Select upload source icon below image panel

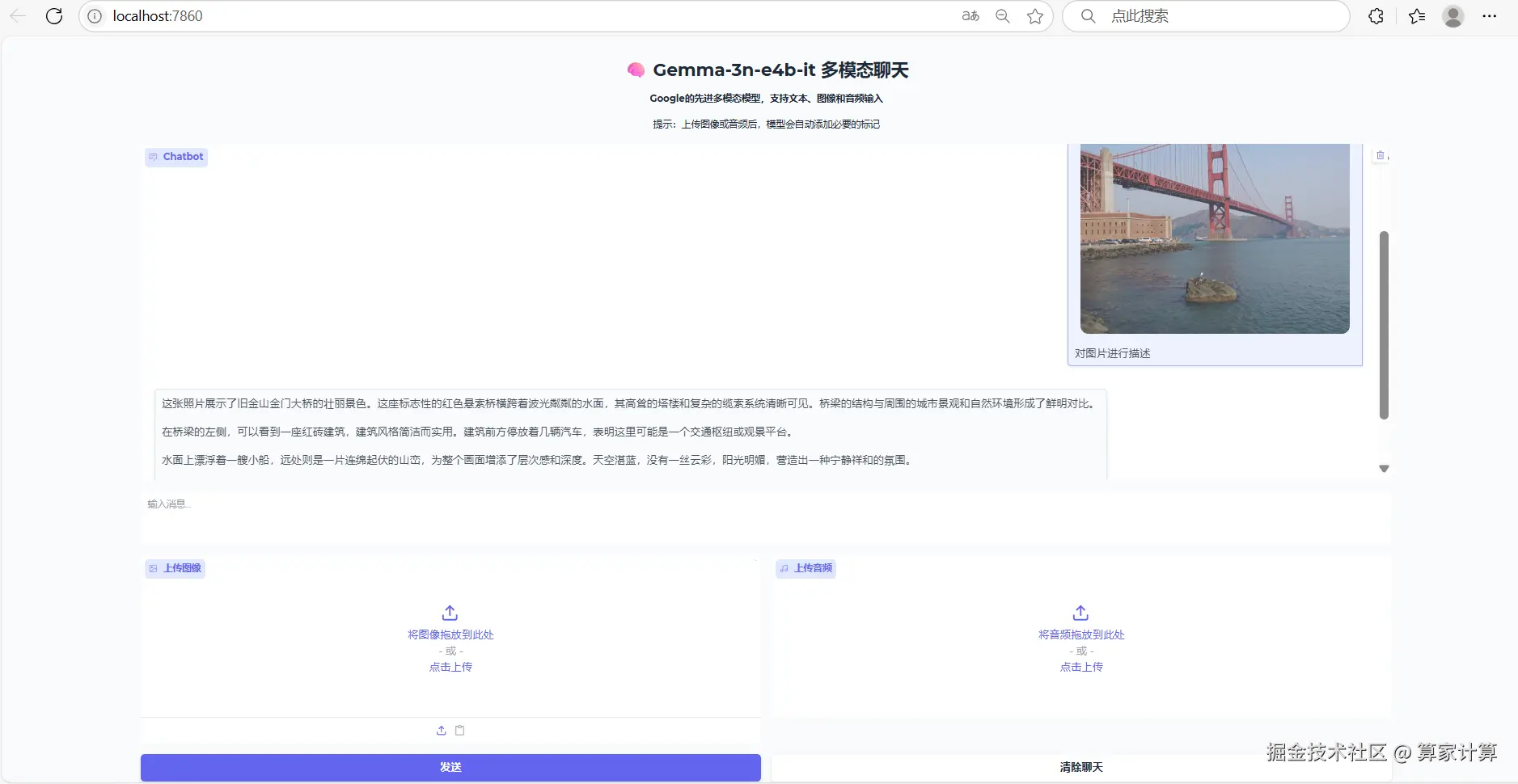[x=442, y=731]
